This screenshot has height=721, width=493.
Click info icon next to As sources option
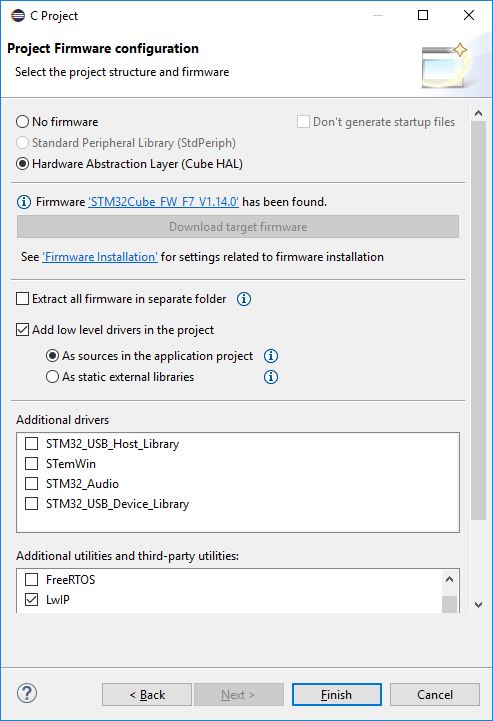271,355
